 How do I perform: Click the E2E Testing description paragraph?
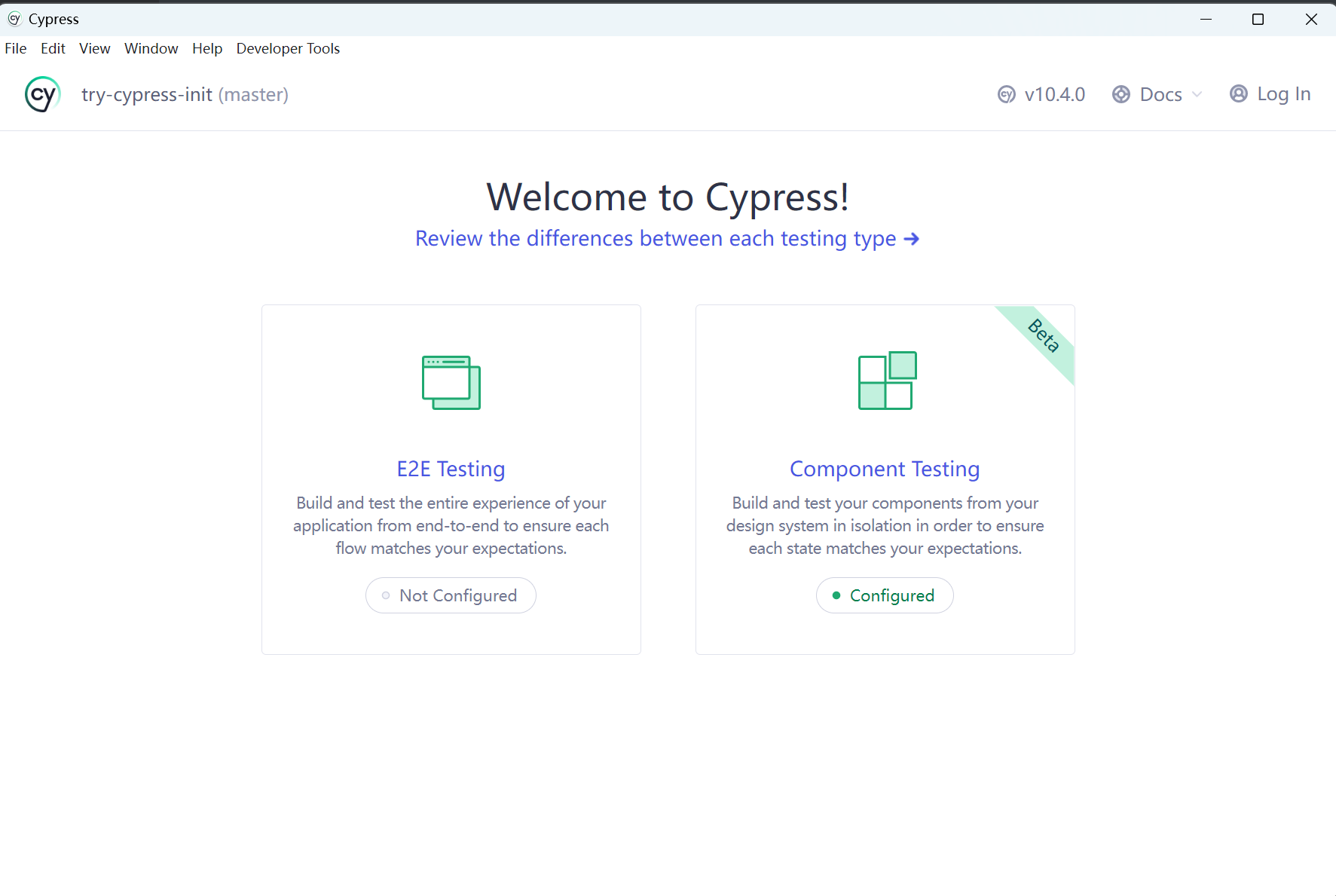(451, 525)
